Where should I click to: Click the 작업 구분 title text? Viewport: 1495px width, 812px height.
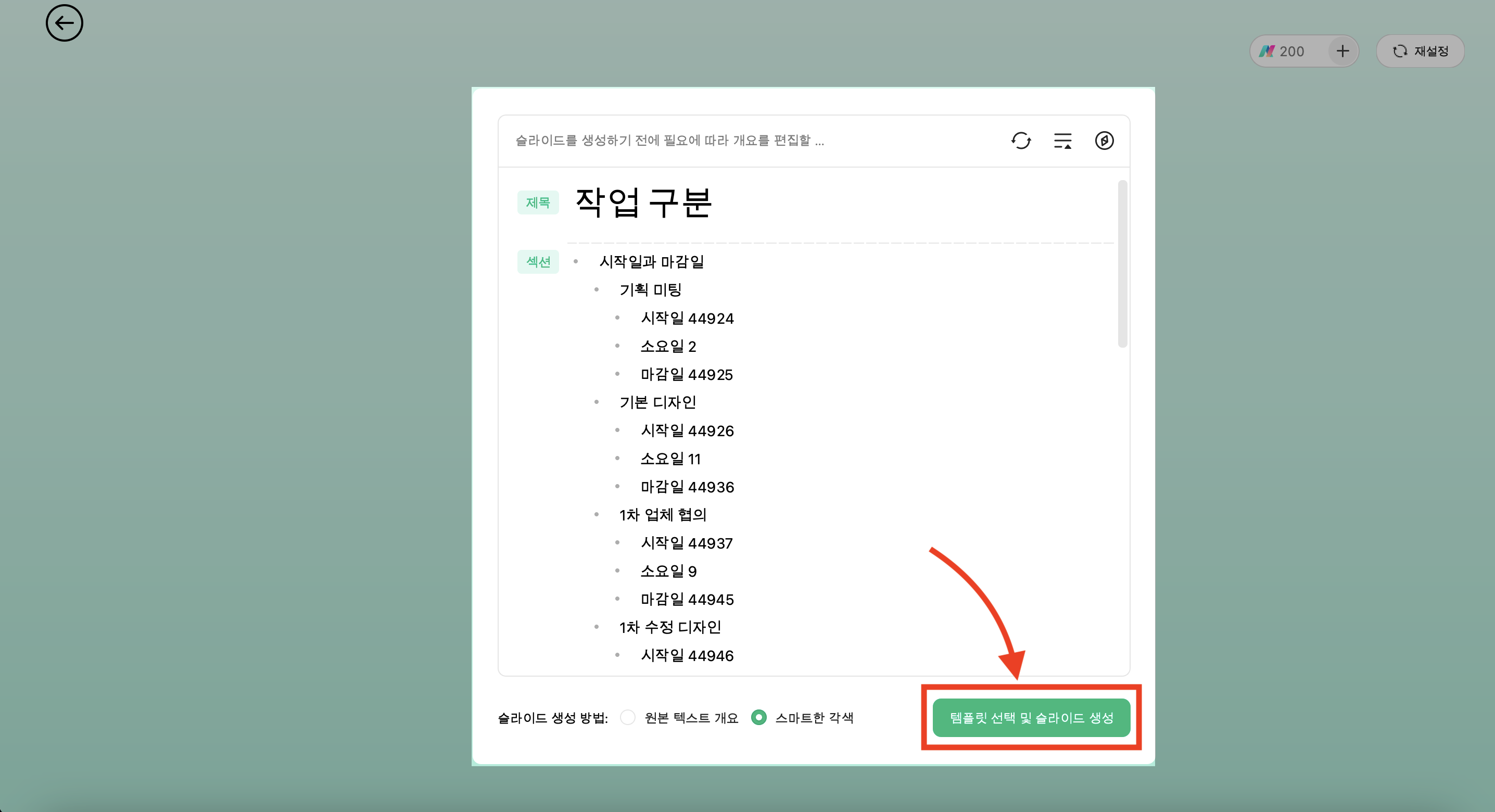643,202
